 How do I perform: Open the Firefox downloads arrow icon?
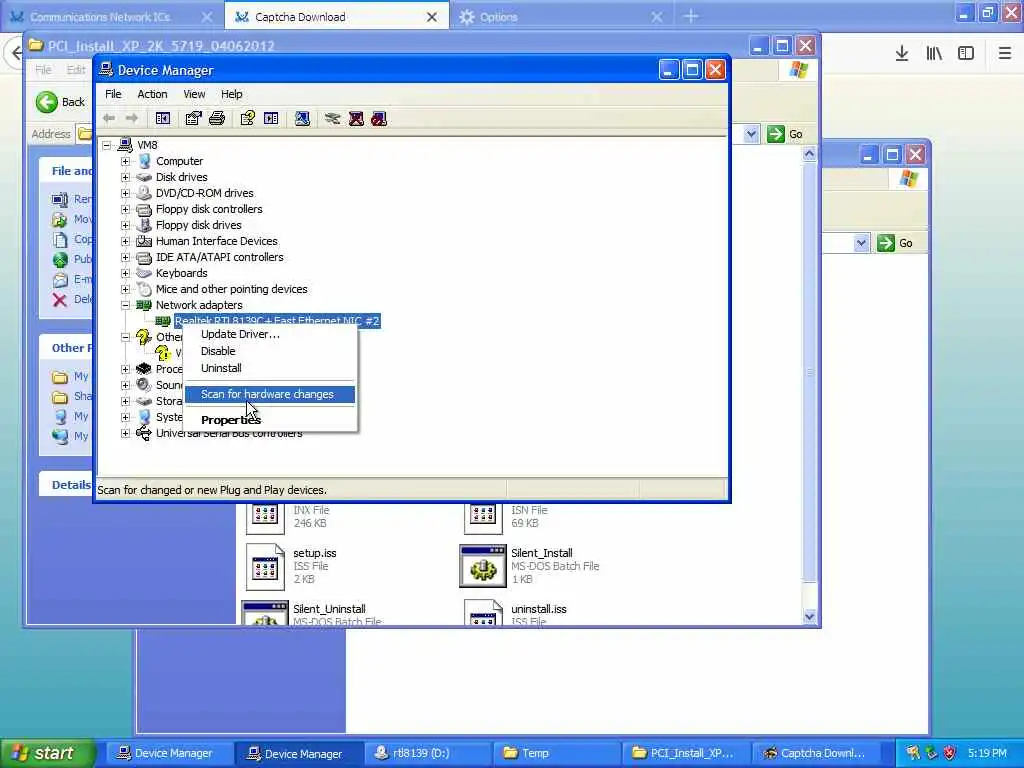(x=902, y=53)
